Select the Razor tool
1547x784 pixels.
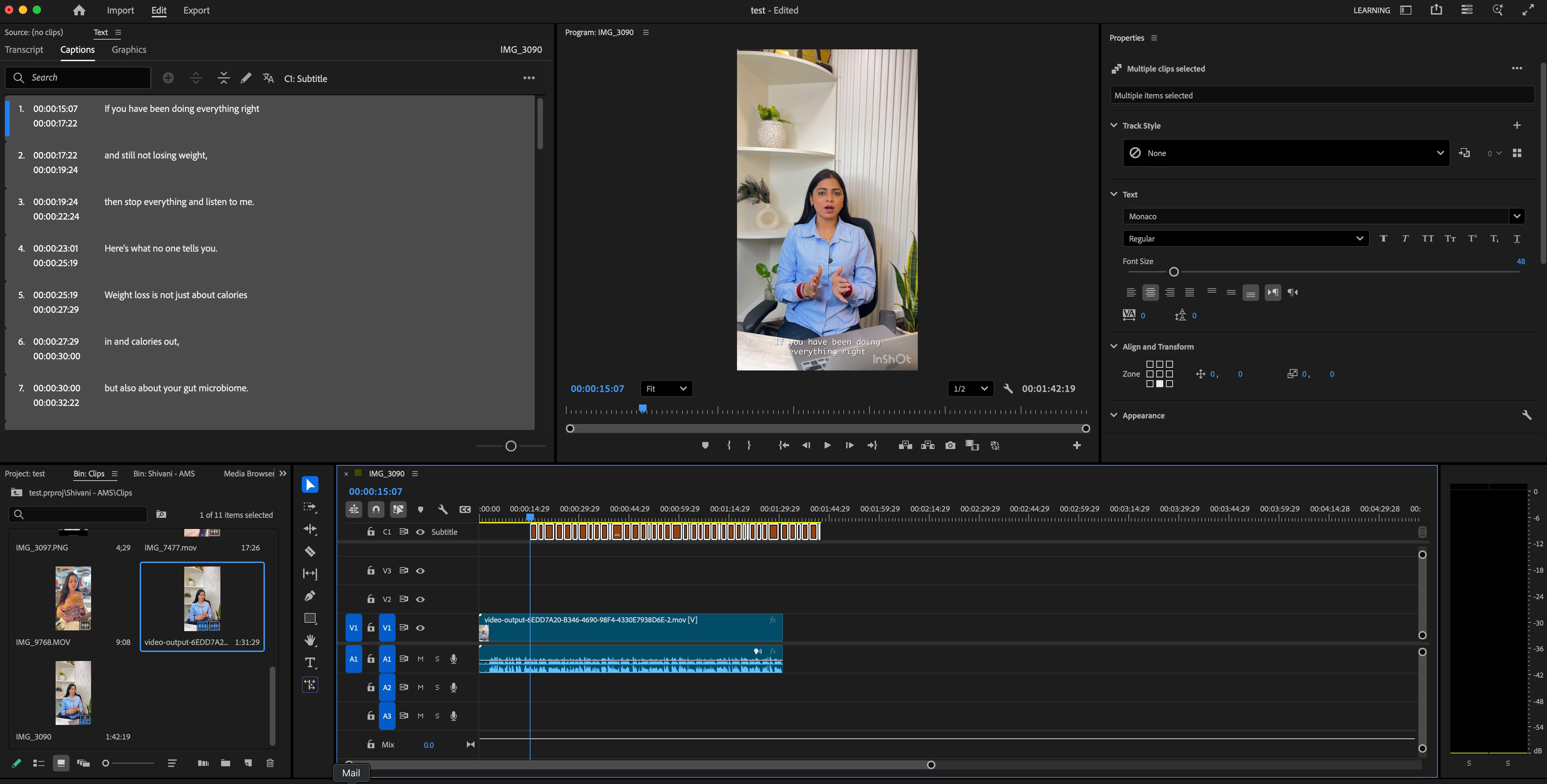pyautogui.click(x=310, y=551)
